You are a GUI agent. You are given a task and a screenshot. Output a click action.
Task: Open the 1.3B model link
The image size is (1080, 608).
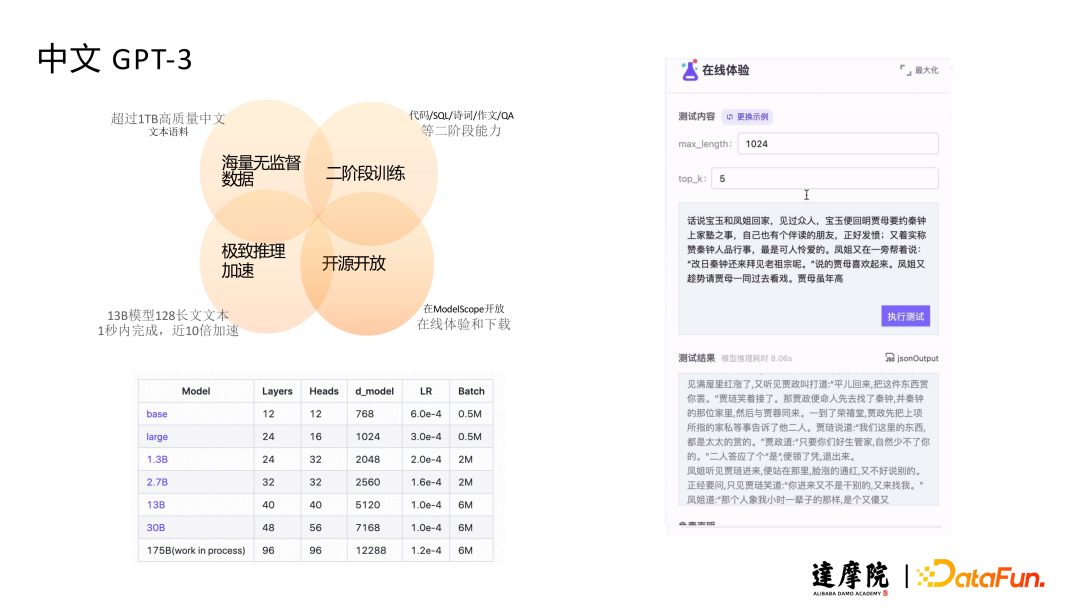[157, 459]
